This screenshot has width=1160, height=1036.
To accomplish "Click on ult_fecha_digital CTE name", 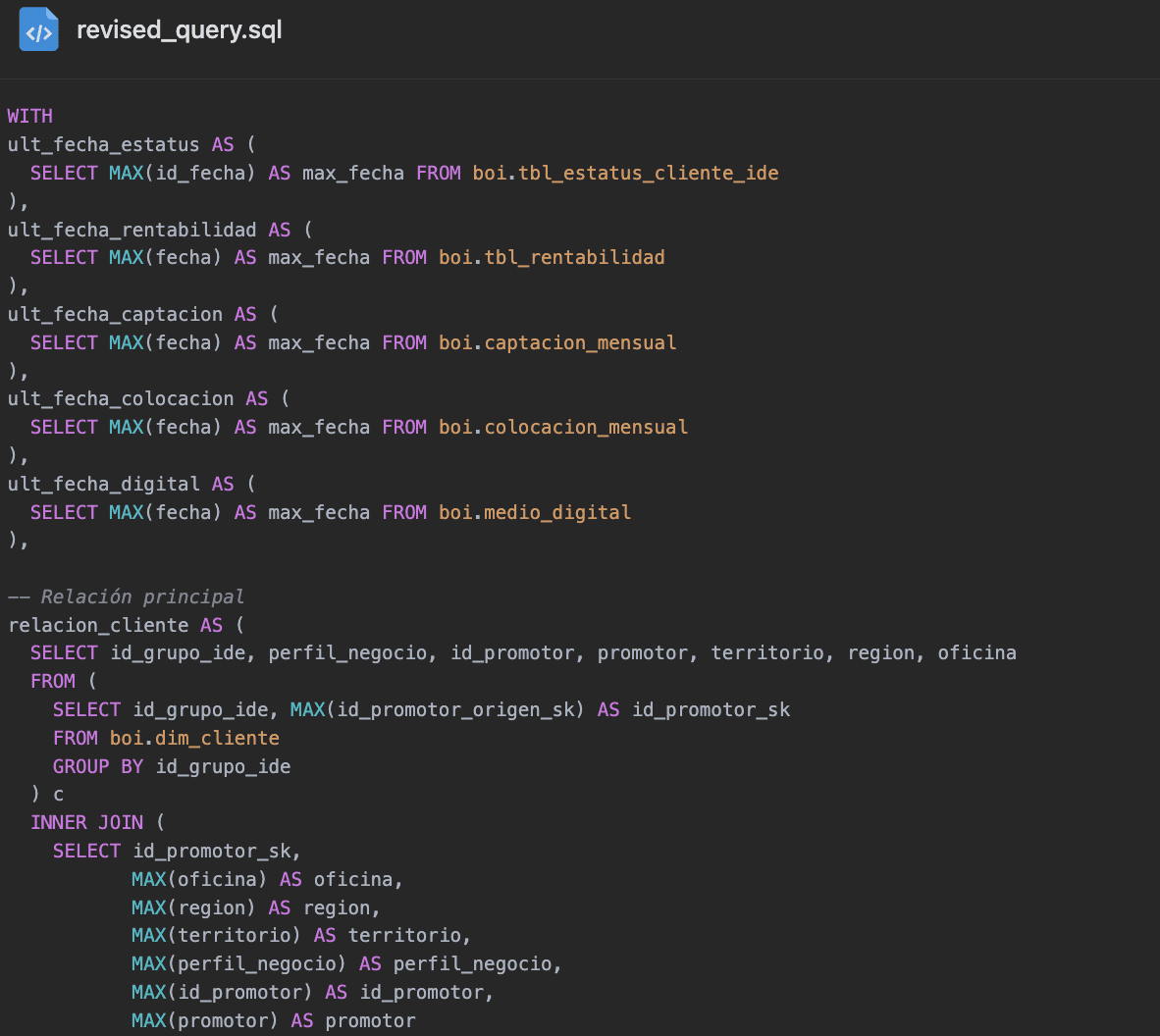I will (x=103, y=484).
